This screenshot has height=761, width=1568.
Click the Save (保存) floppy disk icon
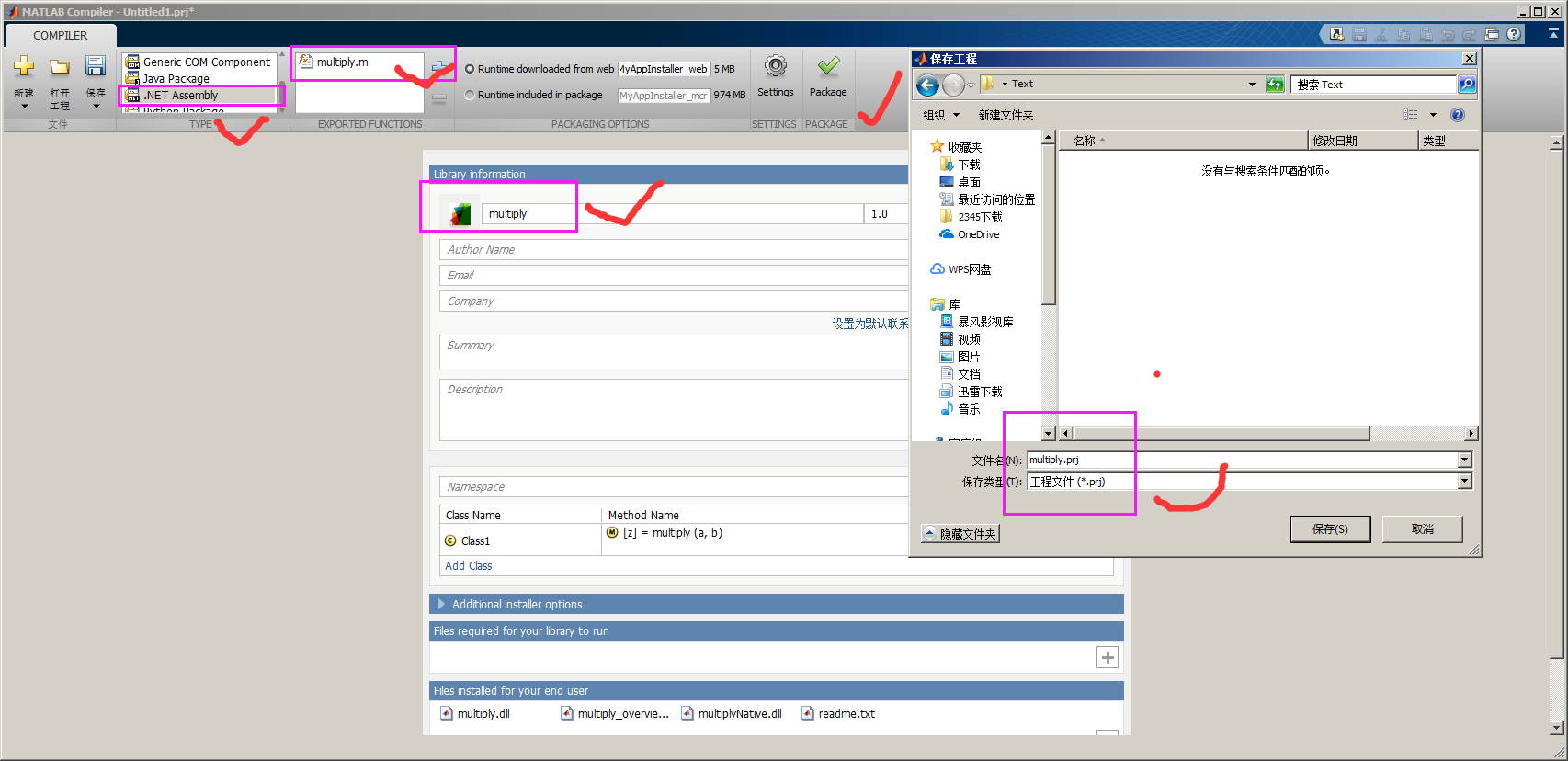(96, 66)
